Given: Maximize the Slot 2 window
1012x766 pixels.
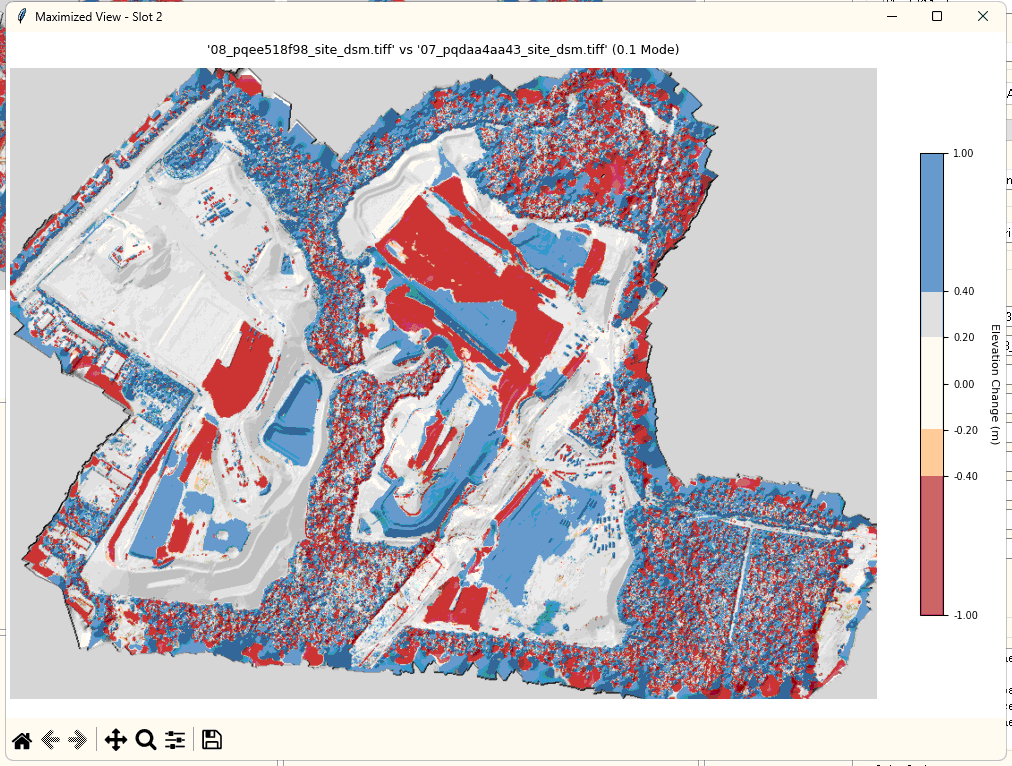Looking at the screenshot, I should tap(937, 16).
